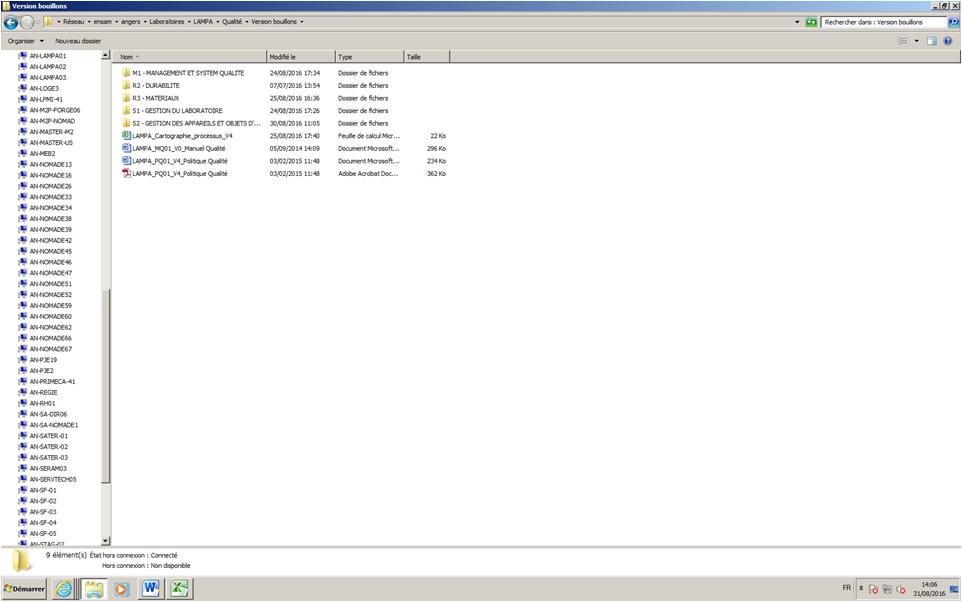Show hidden system tray icons

861,589
